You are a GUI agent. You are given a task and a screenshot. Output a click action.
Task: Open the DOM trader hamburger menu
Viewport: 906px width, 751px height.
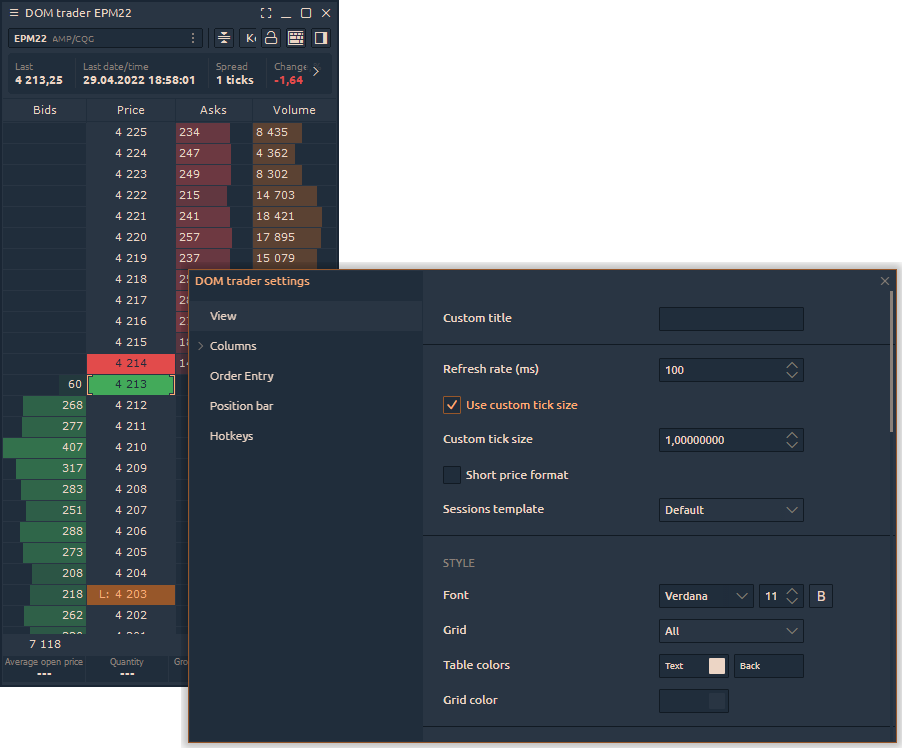coord(14,13)
